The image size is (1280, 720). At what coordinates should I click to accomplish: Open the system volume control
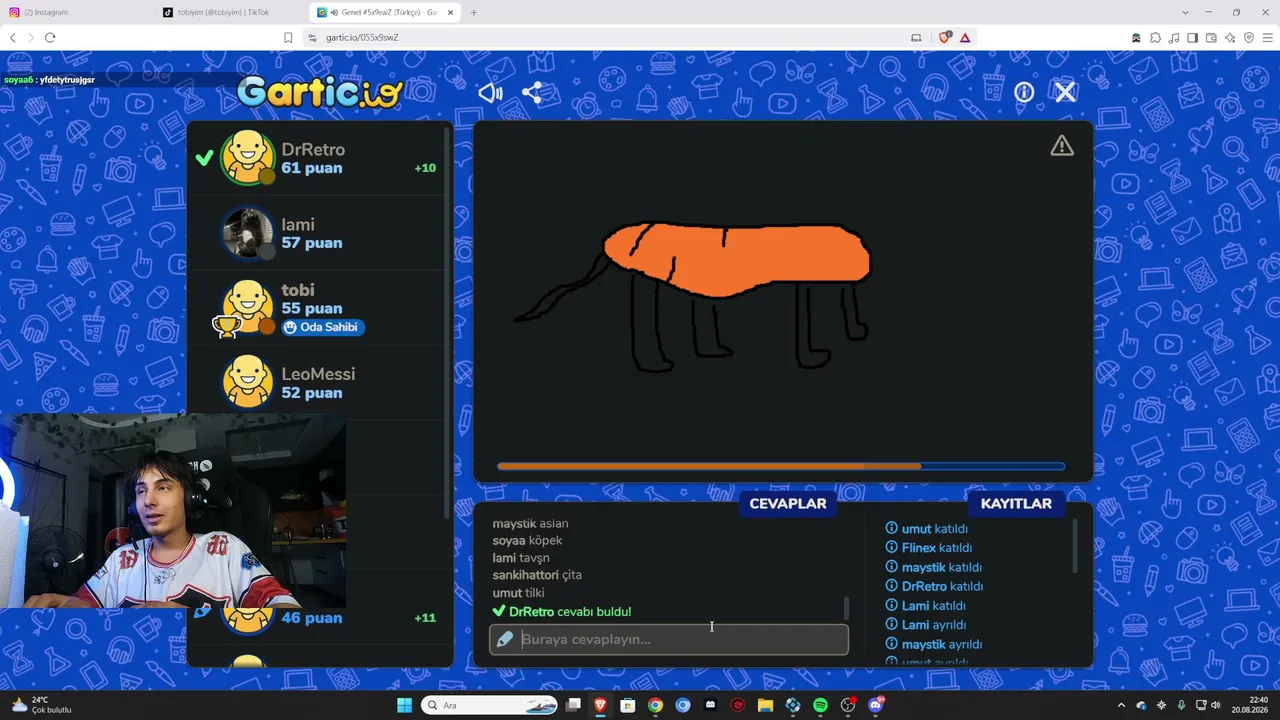(1216, 705)
